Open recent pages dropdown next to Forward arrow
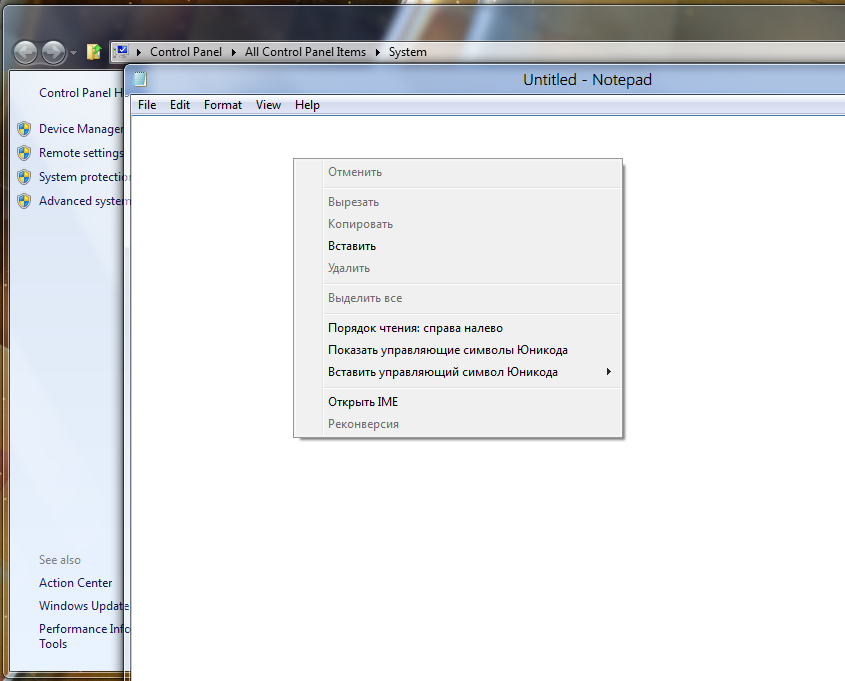845x681 pixels. click(x=74, y=53)
